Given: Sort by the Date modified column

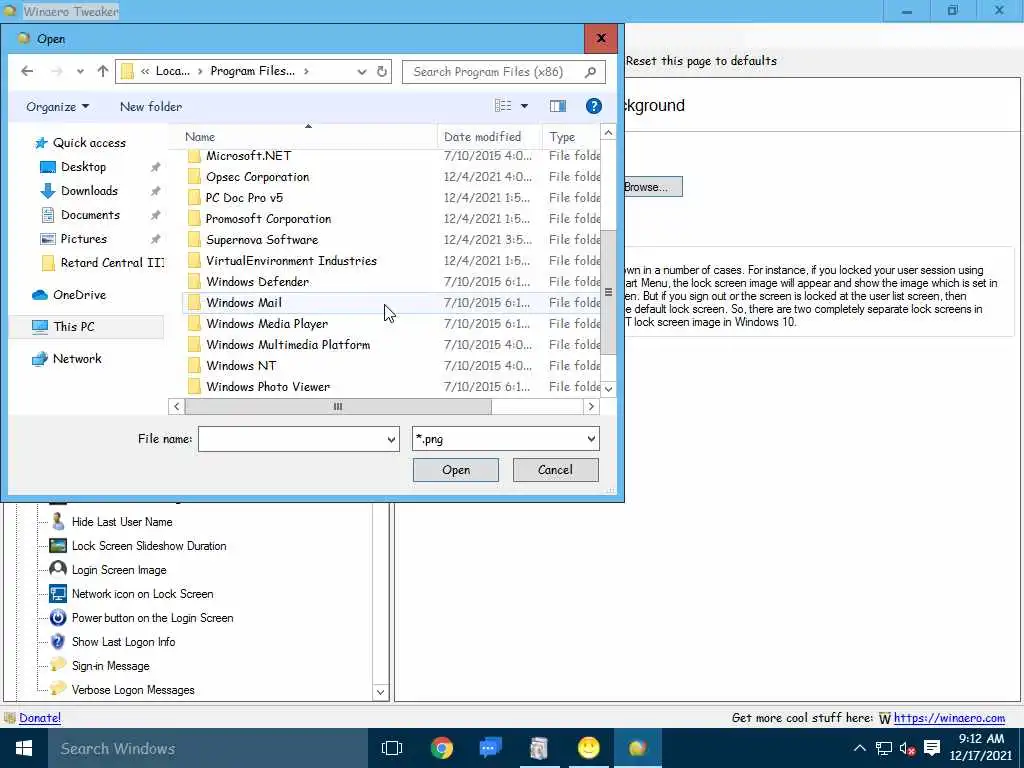Looking at the screenshot, I should (x=490, y=136).
